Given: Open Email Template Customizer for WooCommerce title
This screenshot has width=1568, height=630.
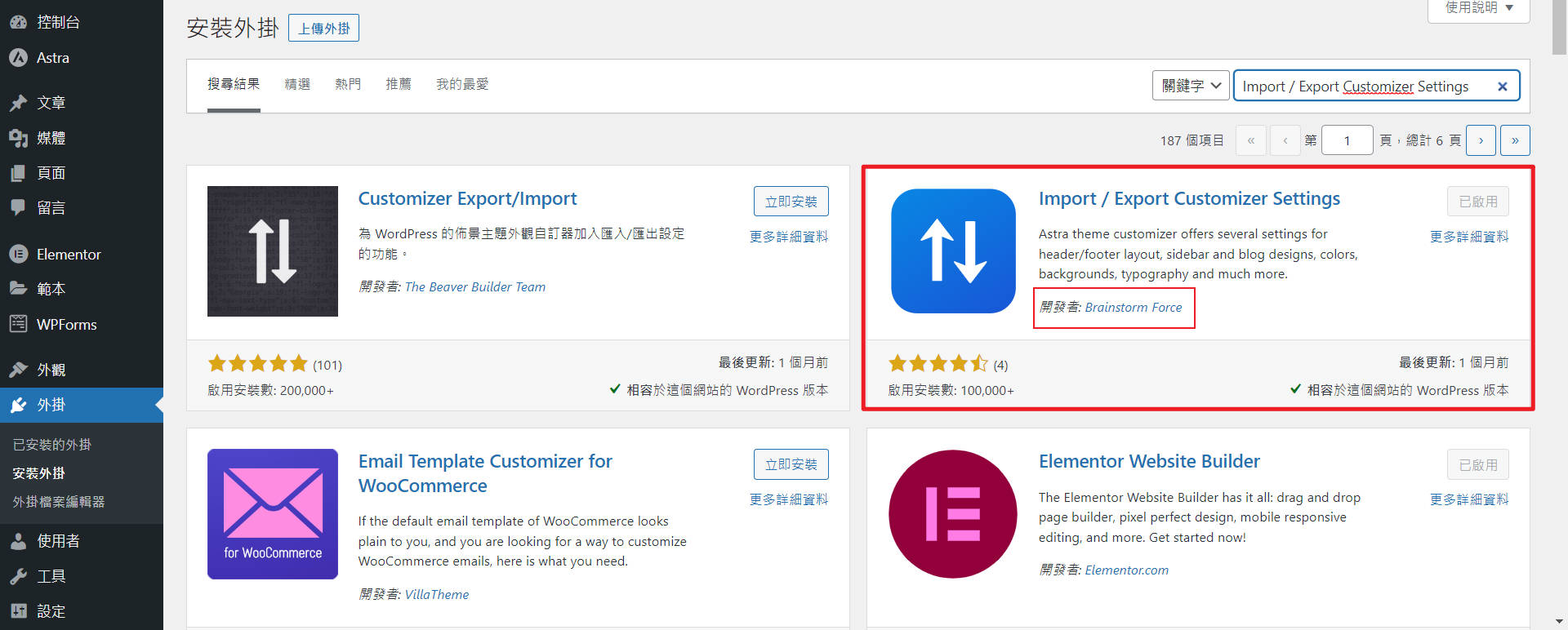Looking at the screenshot, I should pyautogui.click(x=485, y=473).
